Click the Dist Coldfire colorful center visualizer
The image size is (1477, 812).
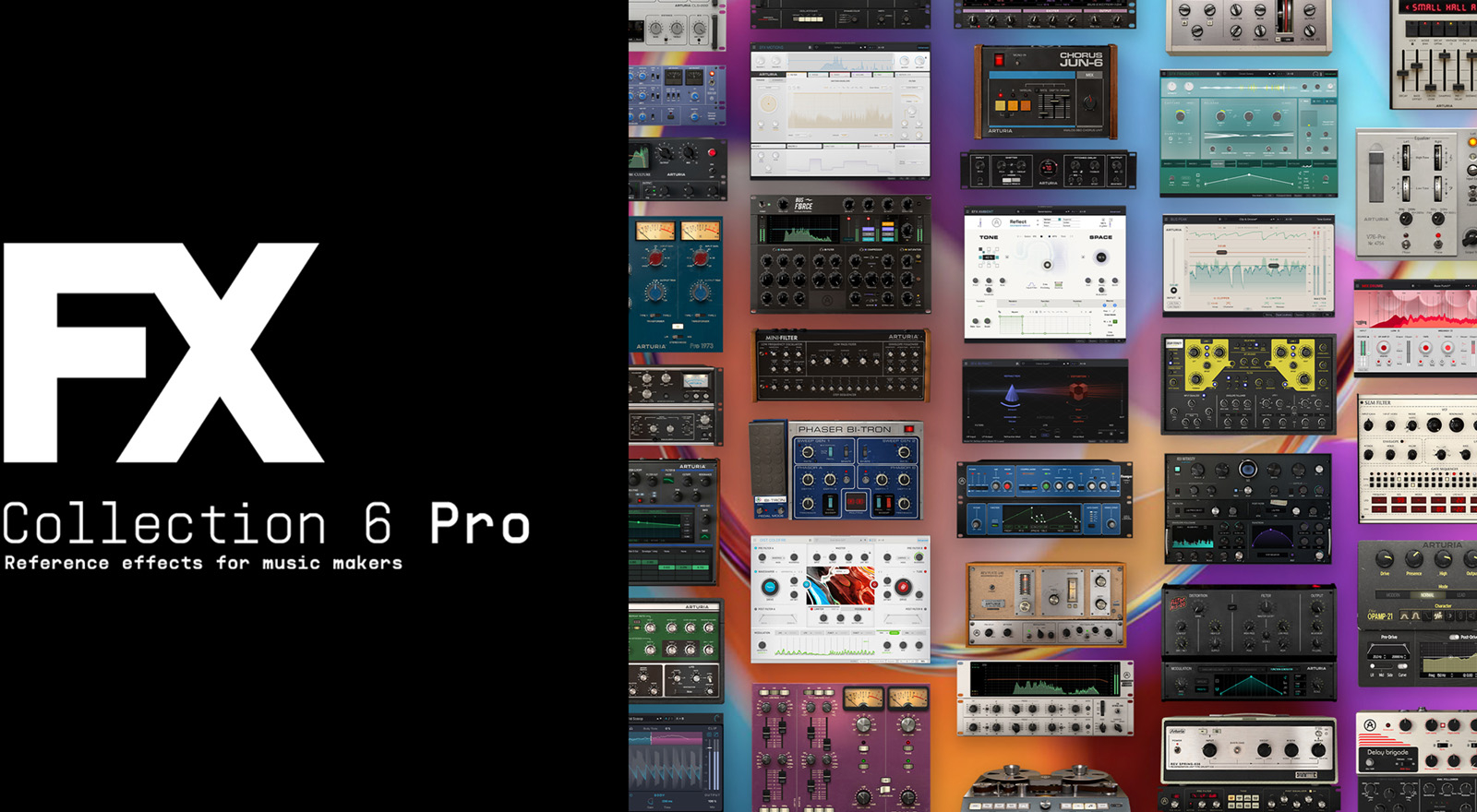click(x=839, y=585)
